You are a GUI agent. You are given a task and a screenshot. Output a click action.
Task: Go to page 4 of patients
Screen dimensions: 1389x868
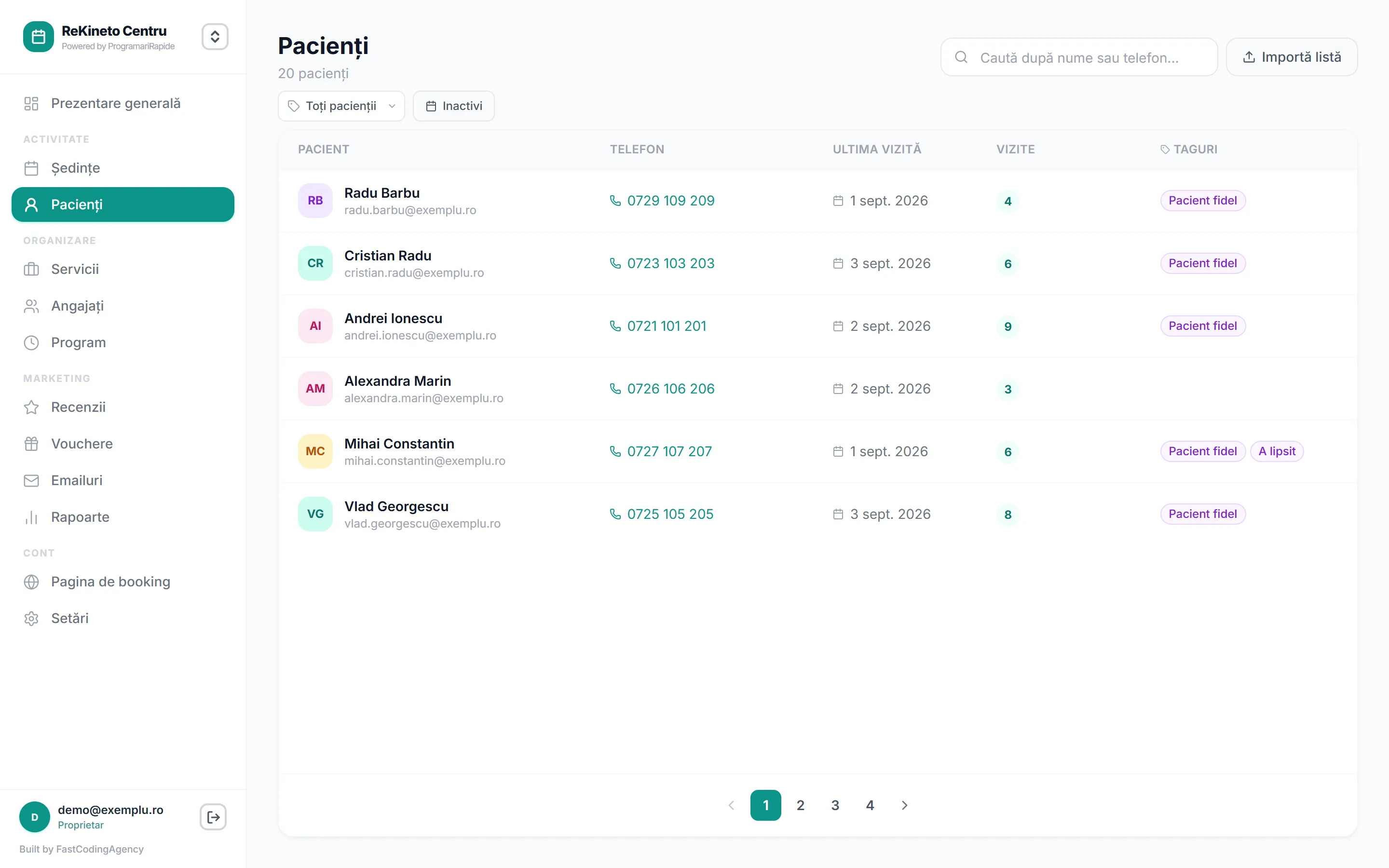click(870, 805)
